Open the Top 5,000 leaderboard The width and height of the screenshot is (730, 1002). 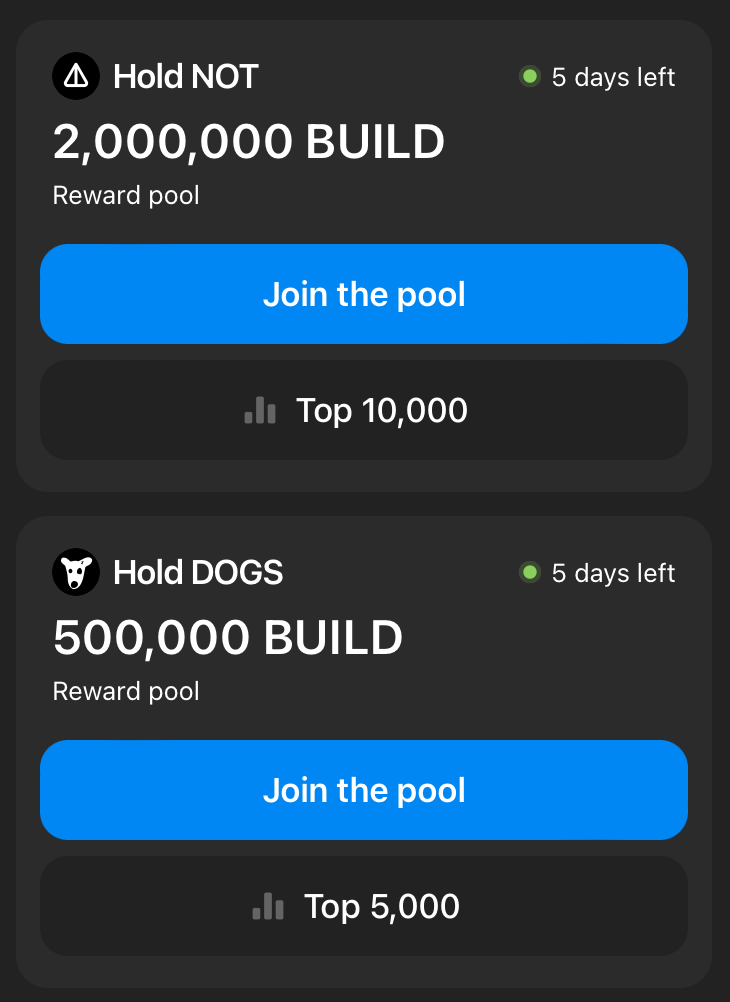(x=364, y=906)
